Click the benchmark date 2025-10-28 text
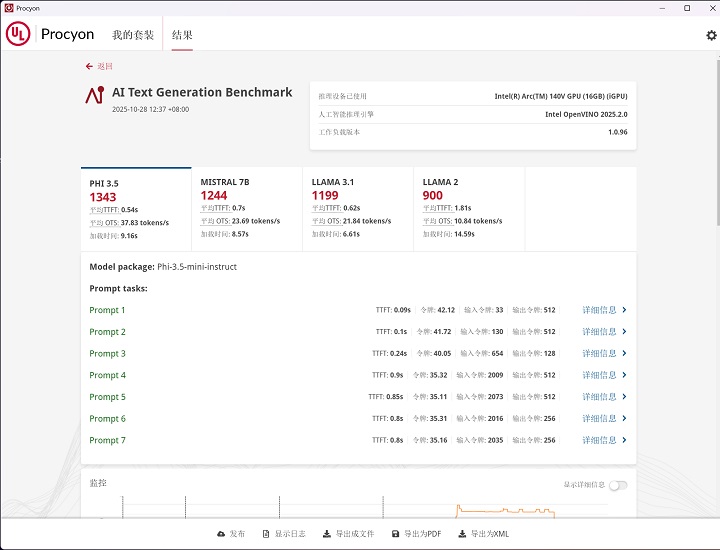This screenshot has height=550, width=720. (151, 109)
